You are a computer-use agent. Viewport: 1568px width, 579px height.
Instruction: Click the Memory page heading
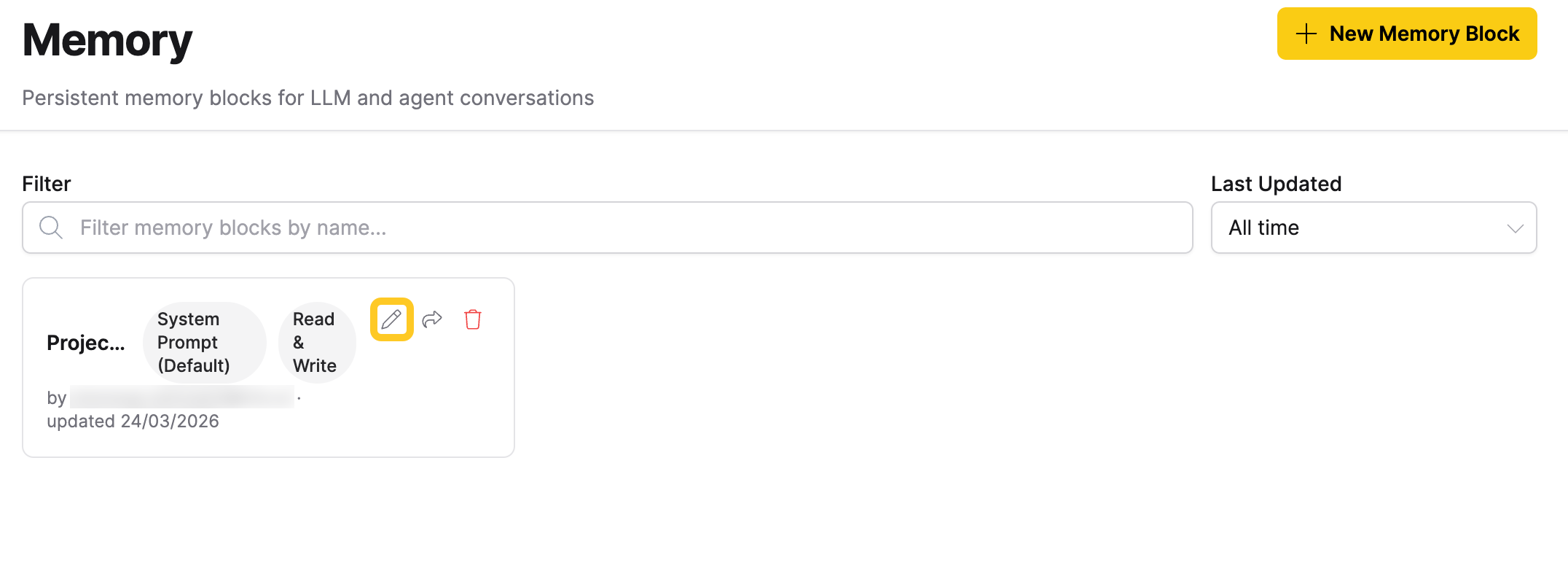107,40
